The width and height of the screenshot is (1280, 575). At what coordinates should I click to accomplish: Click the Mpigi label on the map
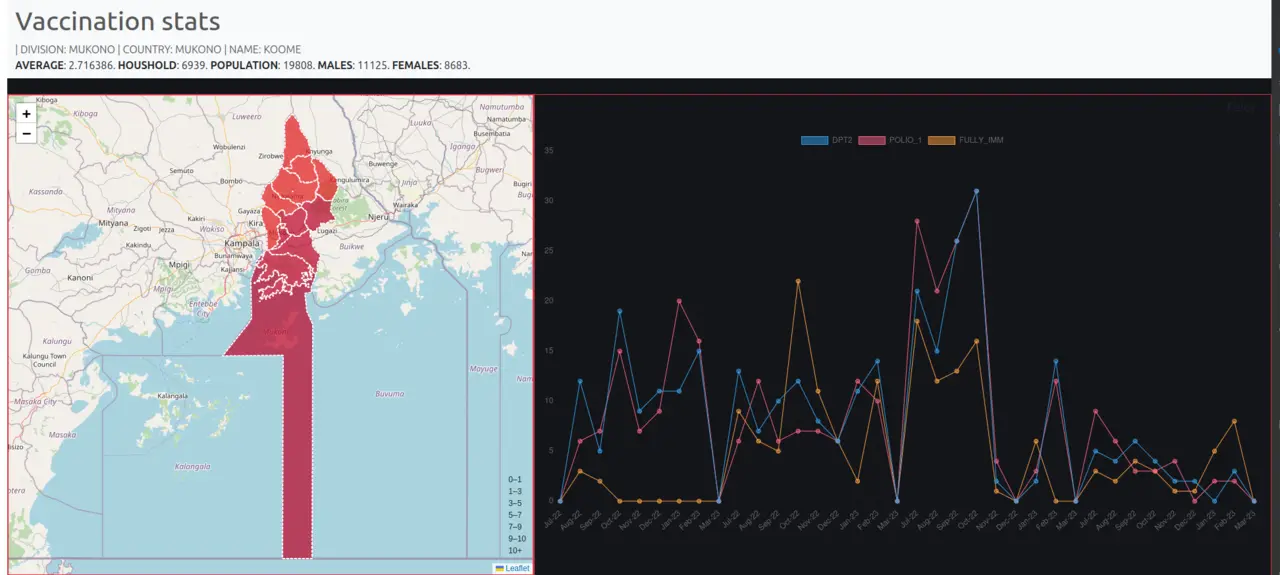(x=179, y=264)
